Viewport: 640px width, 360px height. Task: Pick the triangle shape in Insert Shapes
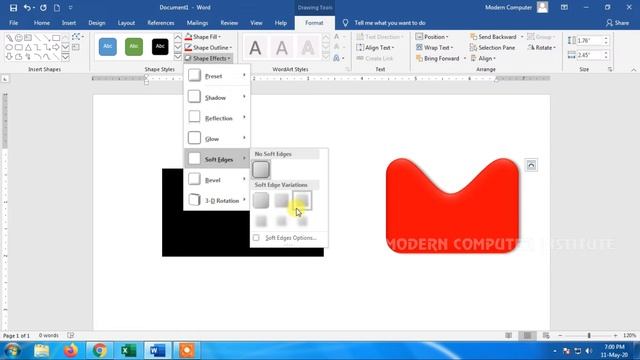coord(28,47)
